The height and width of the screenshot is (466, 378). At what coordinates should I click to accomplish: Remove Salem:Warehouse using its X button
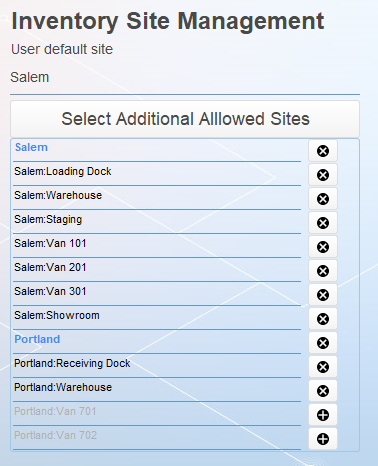[323, 199]
